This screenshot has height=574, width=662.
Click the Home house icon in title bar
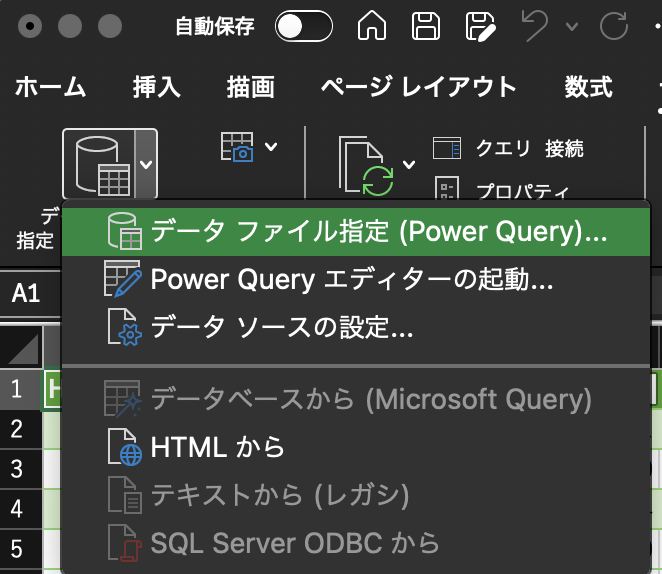(372, 26)
